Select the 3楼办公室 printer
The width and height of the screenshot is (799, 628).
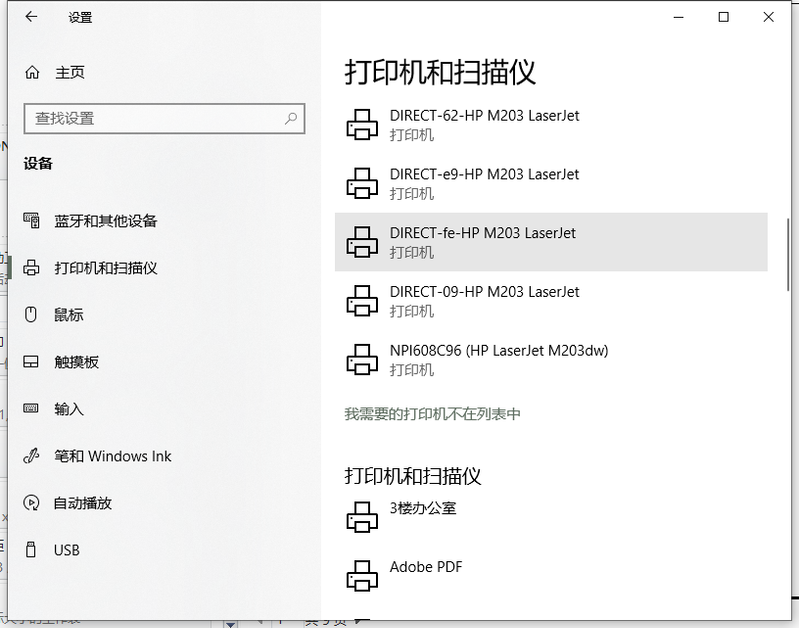(551, 517)
